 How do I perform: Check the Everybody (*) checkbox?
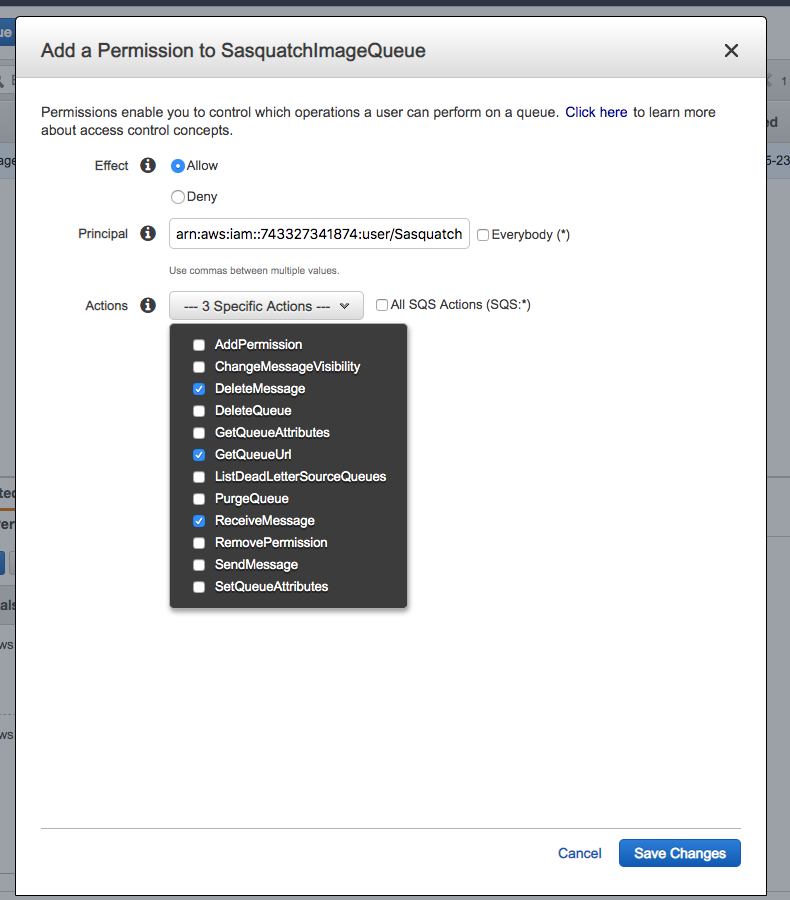(483, 235)
